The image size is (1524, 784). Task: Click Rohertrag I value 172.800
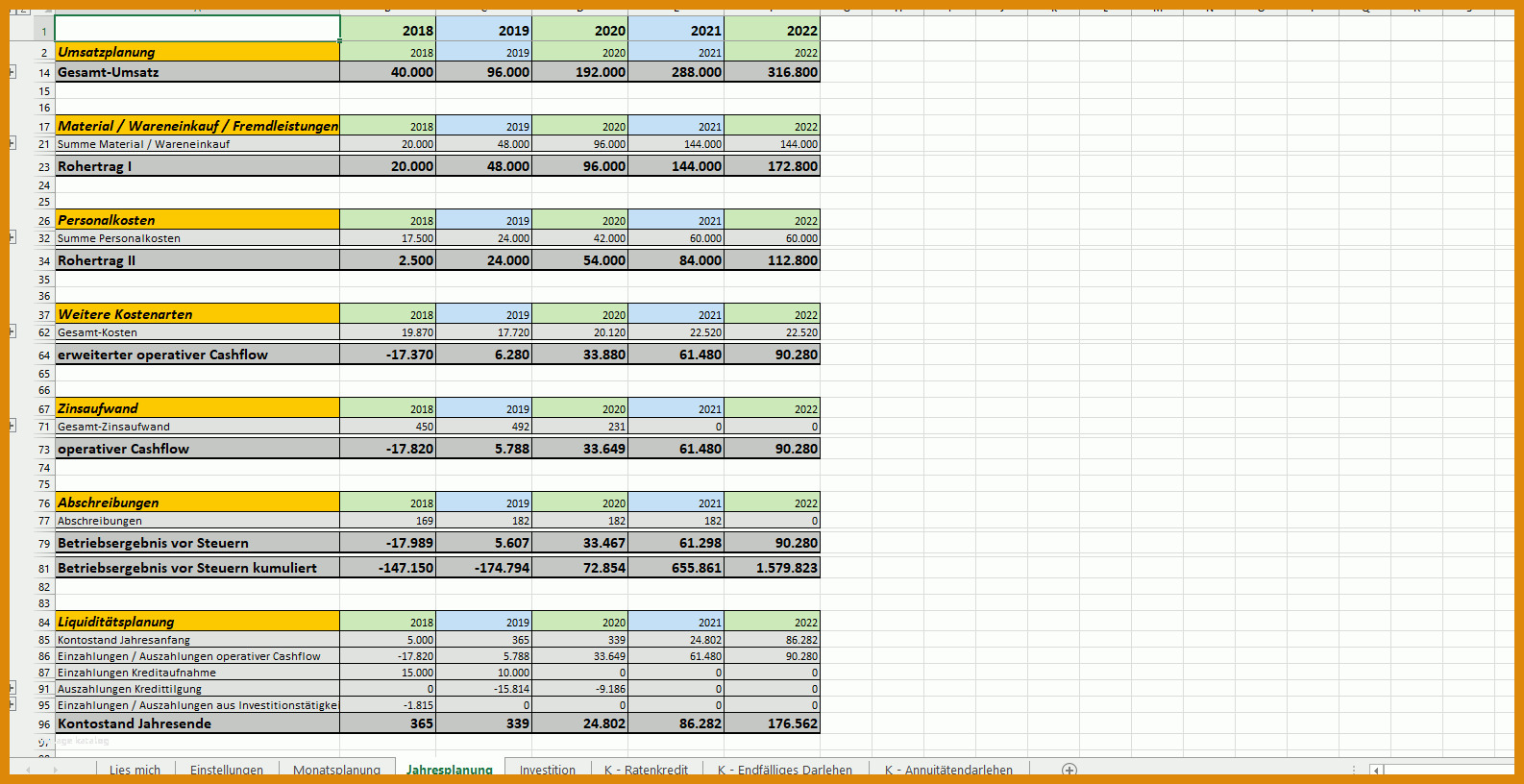[x=773, y=166]
